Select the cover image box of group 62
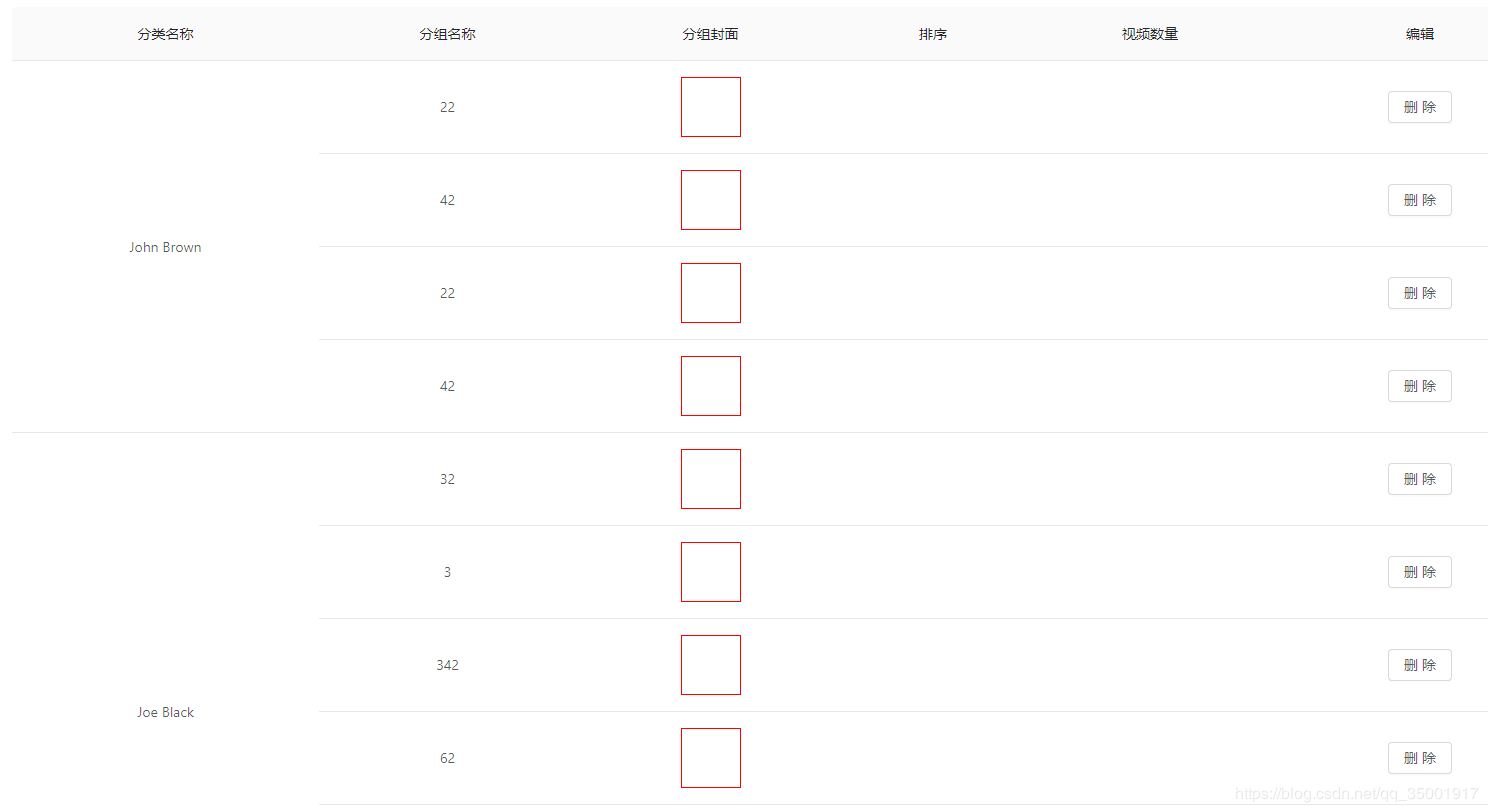Viewport: 1488px width, 812px height. (x=711, y=758)
